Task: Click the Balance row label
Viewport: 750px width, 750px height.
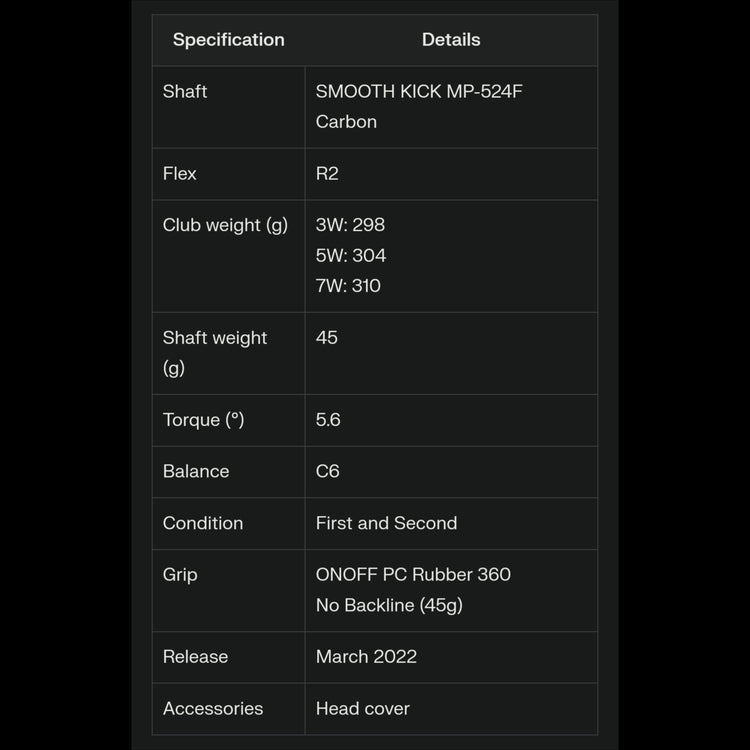Action: tap(196, 472)
